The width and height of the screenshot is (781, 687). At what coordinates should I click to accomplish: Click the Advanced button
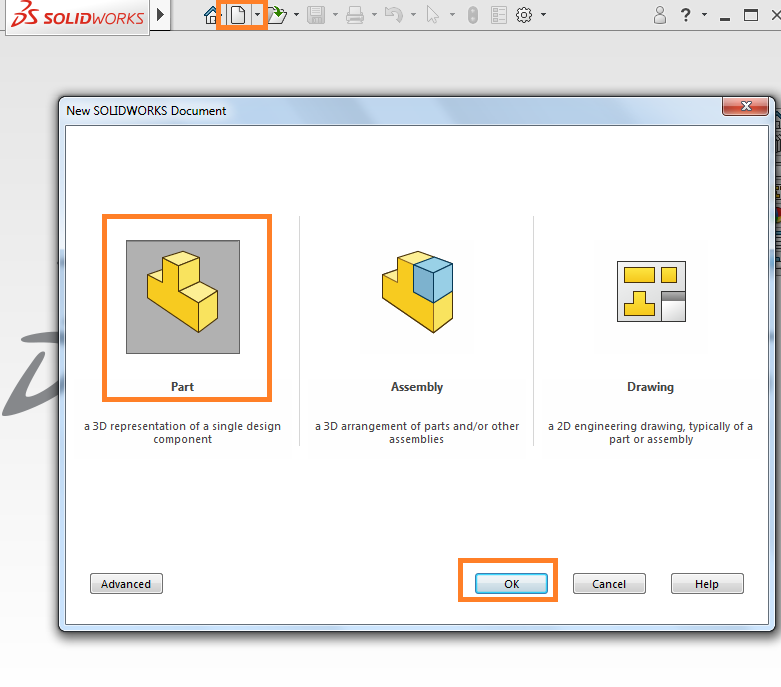[126, 584]
